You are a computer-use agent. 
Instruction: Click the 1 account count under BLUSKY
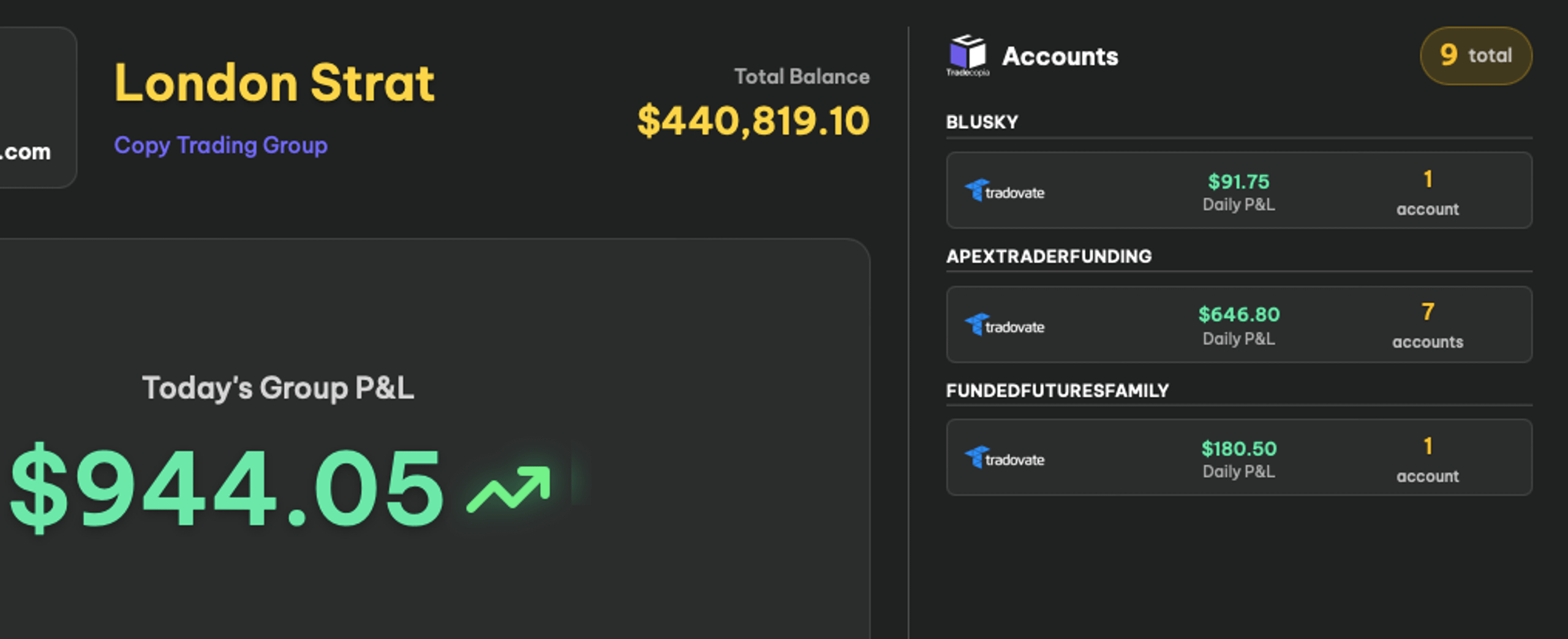(x=1428, y=192)
